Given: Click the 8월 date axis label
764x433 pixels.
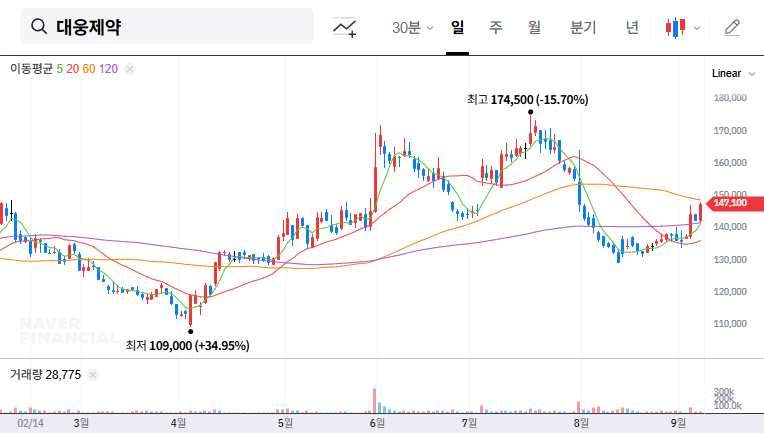Looking at the screenshot, I should [x=581, y=423].
